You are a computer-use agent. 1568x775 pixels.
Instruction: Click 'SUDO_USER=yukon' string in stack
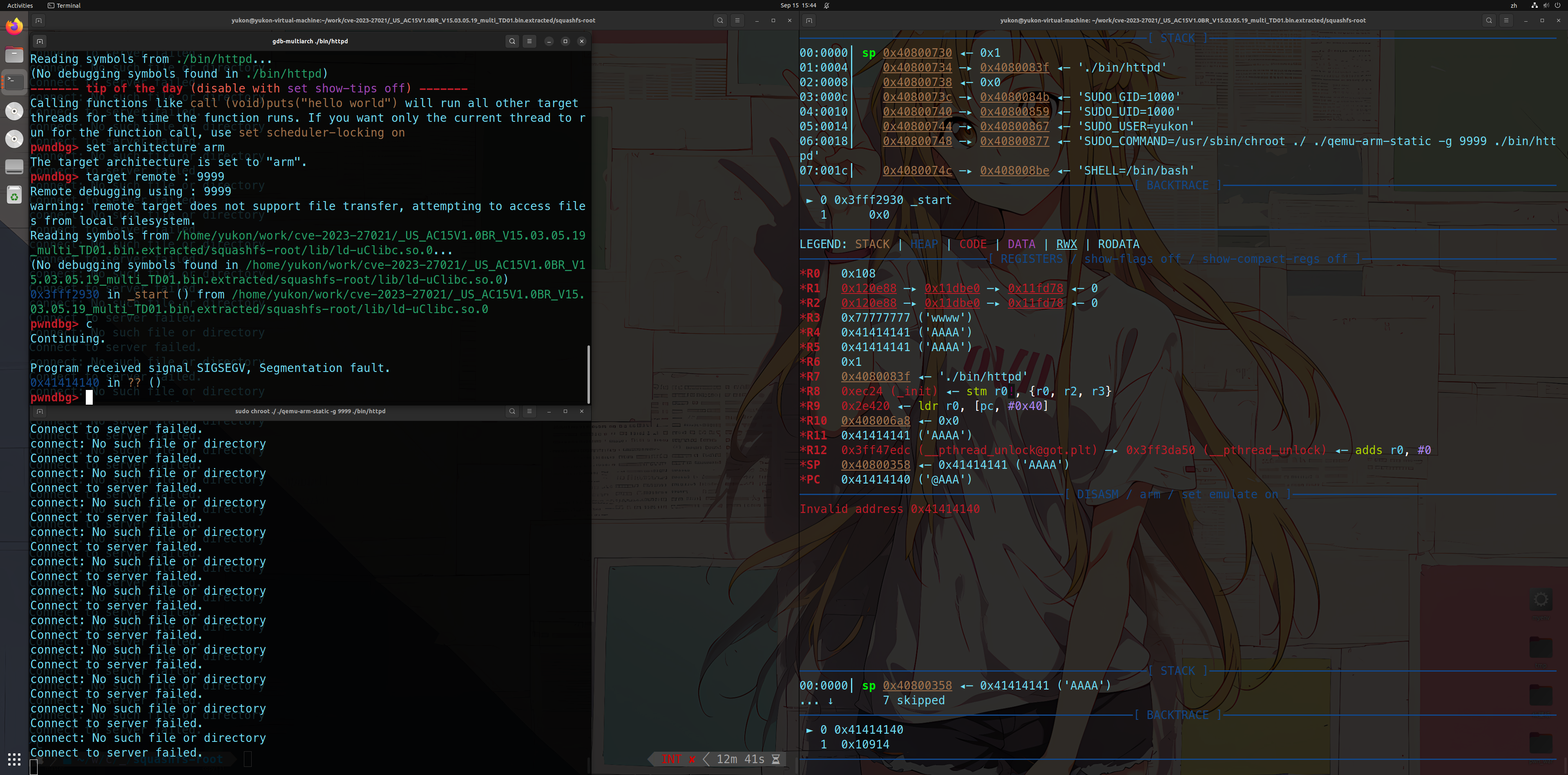pos(1136,127)
